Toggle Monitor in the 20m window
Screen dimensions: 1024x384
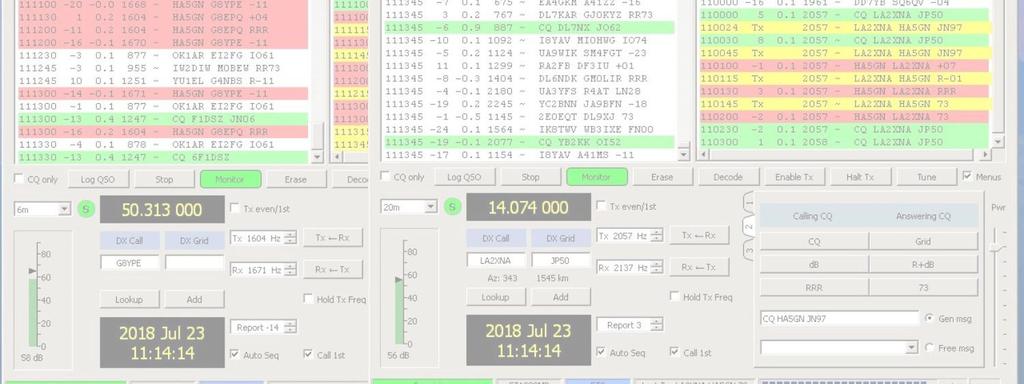(x=597, y=177)
